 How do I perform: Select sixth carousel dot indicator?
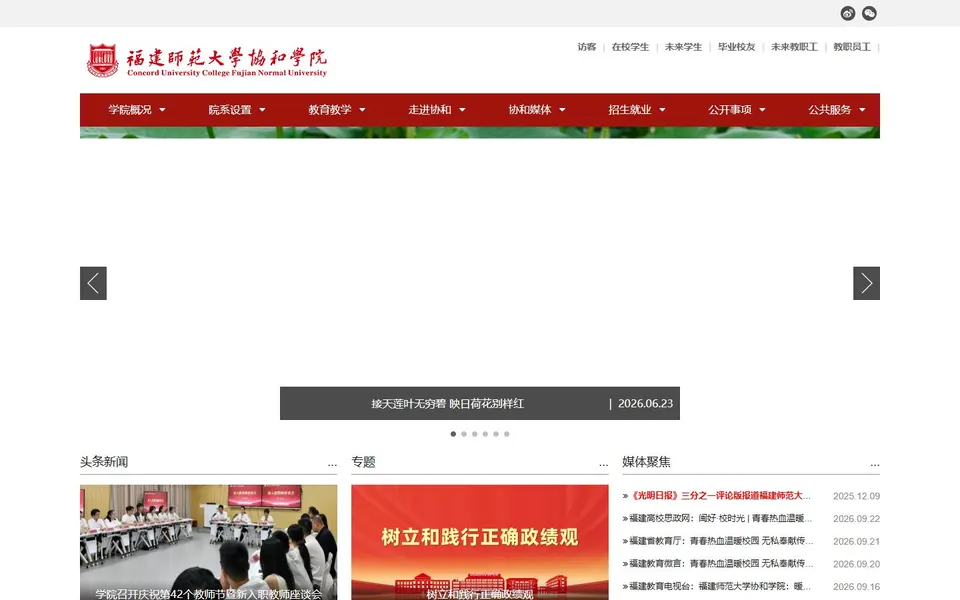[x=506, y=434]
